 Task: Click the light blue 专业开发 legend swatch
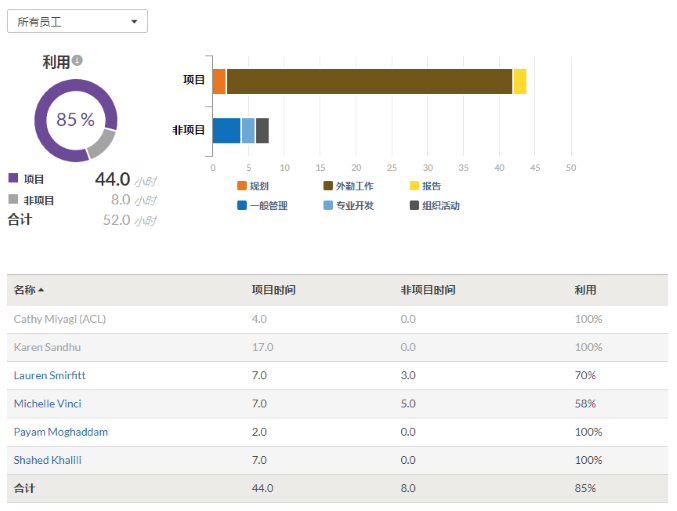[328, 206]
